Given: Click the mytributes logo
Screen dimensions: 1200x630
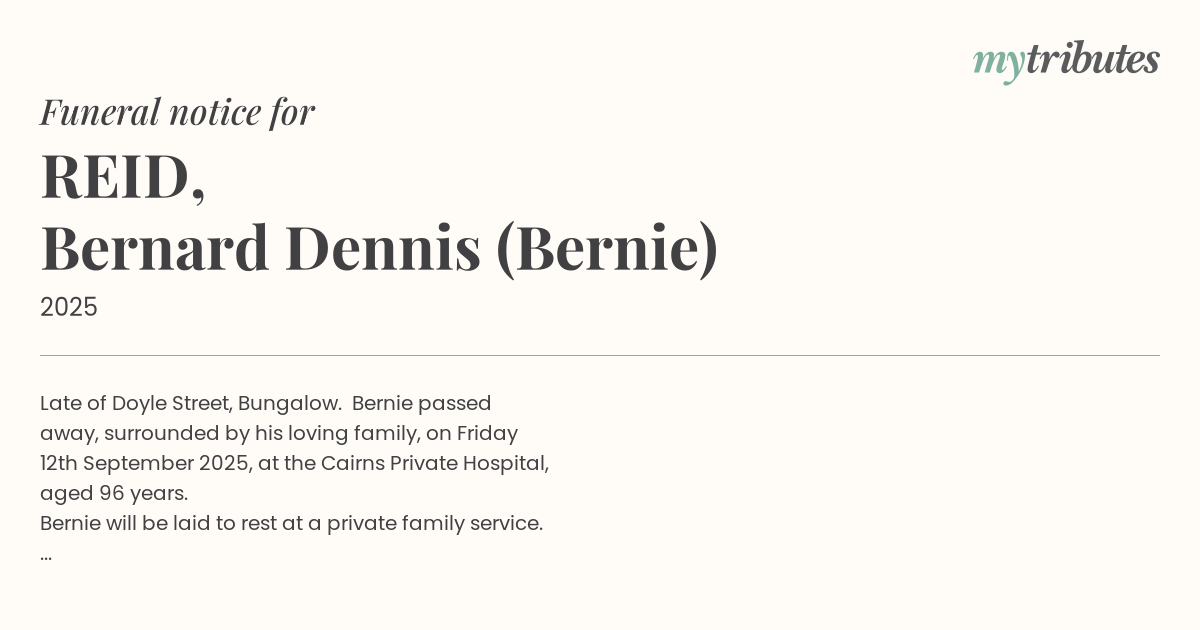Looking at the screenshot, I should 1066,60.
